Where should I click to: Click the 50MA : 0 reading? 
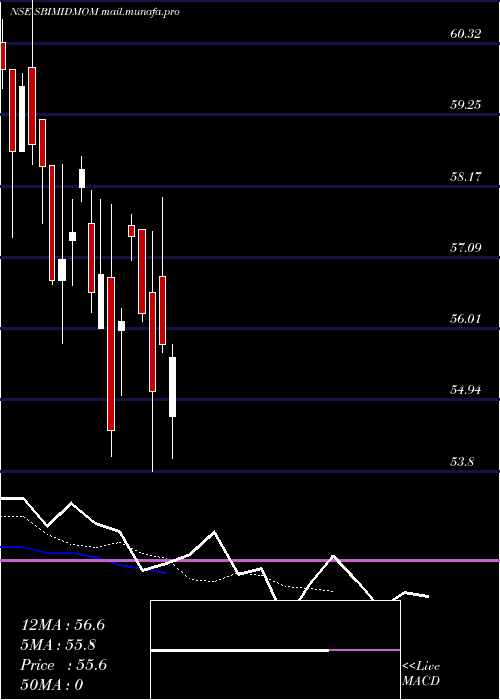(52, 685)
